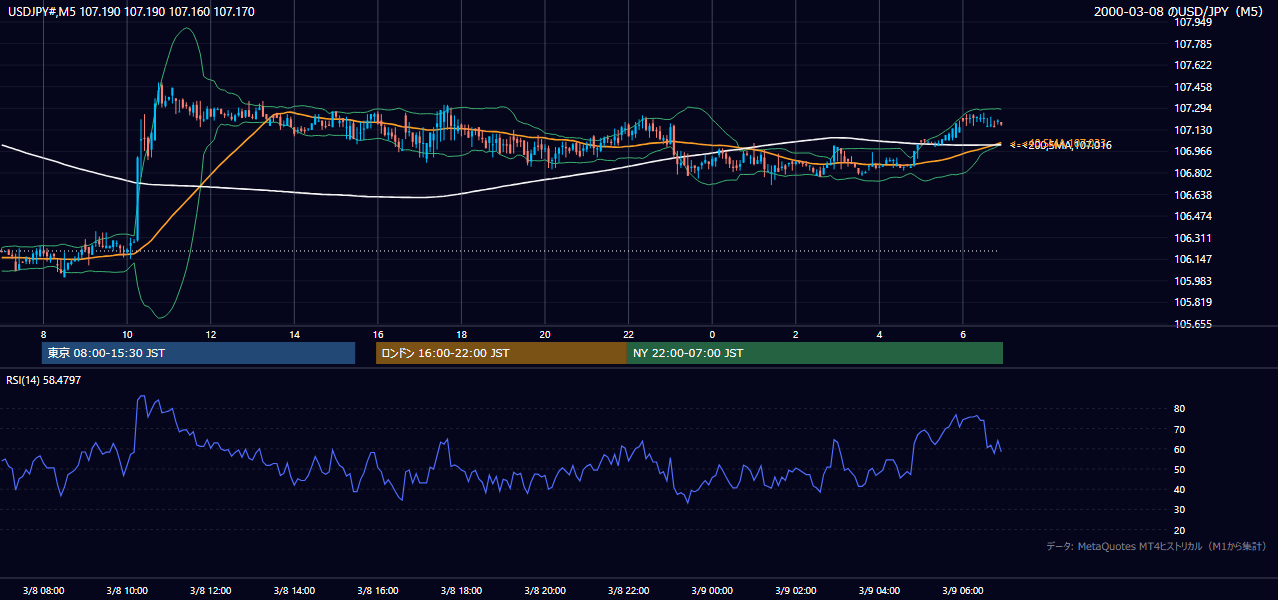Click hour label 18 under the price chart
Image resolution: width=1278 pixels, height=600 pixels.
(x=461, y=334)
